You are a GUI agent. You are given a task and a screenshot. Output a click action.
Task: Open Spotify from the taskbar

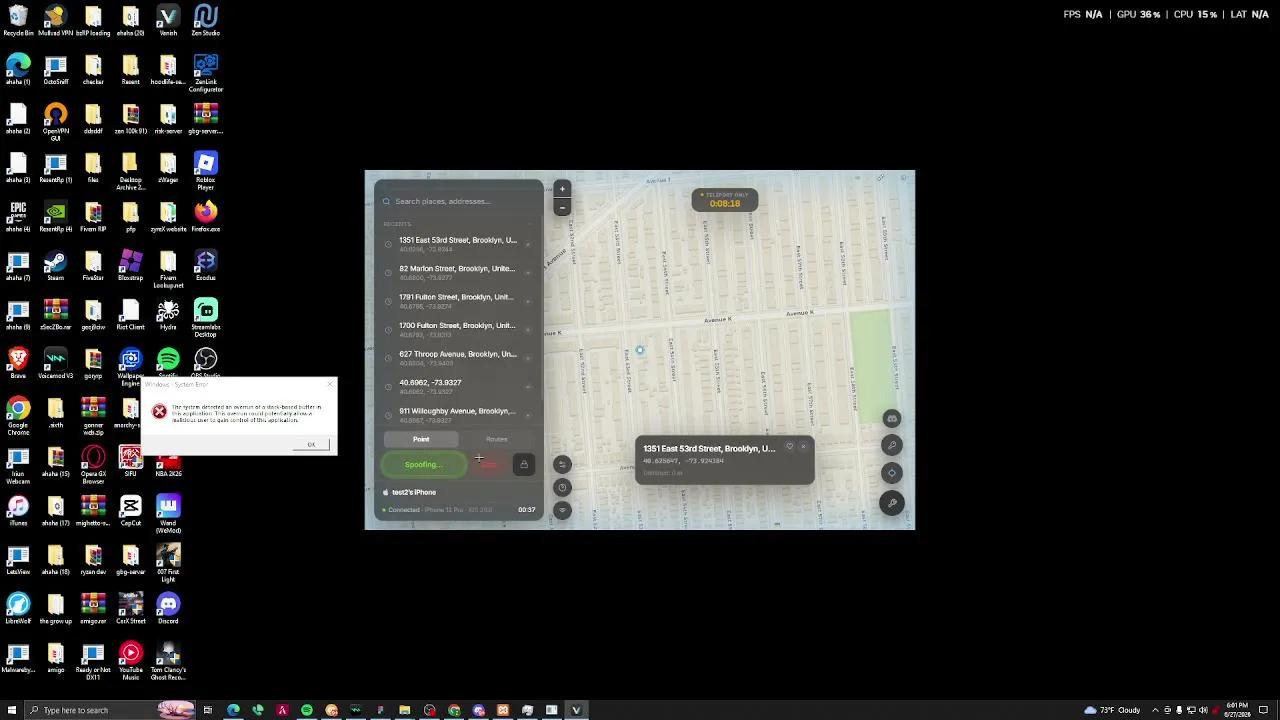[307, 710]
